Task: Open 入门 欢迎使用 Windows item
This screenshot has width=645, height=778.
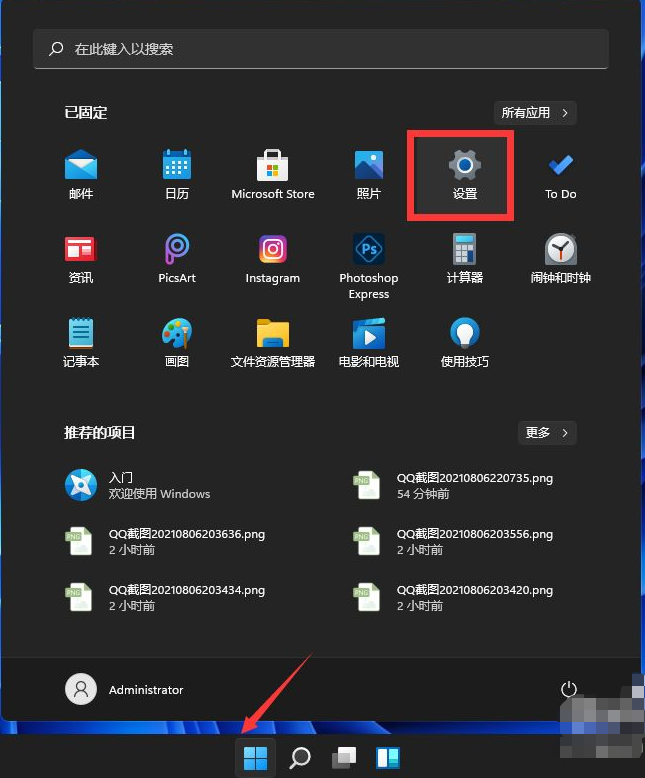Action: click(x=137, y=485)
